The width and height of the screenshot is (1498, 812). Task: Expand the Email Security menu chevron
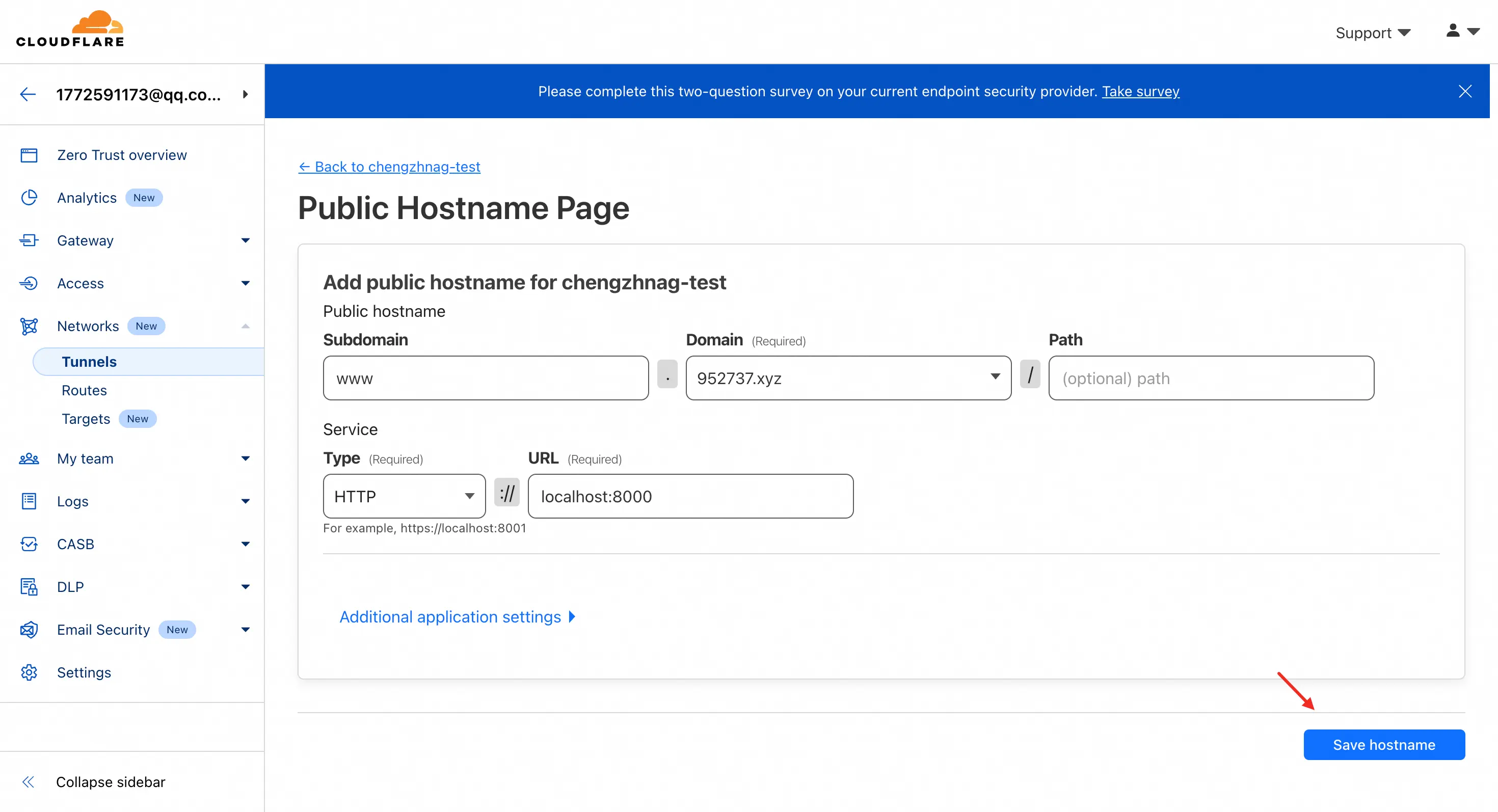tap(246, 630)
